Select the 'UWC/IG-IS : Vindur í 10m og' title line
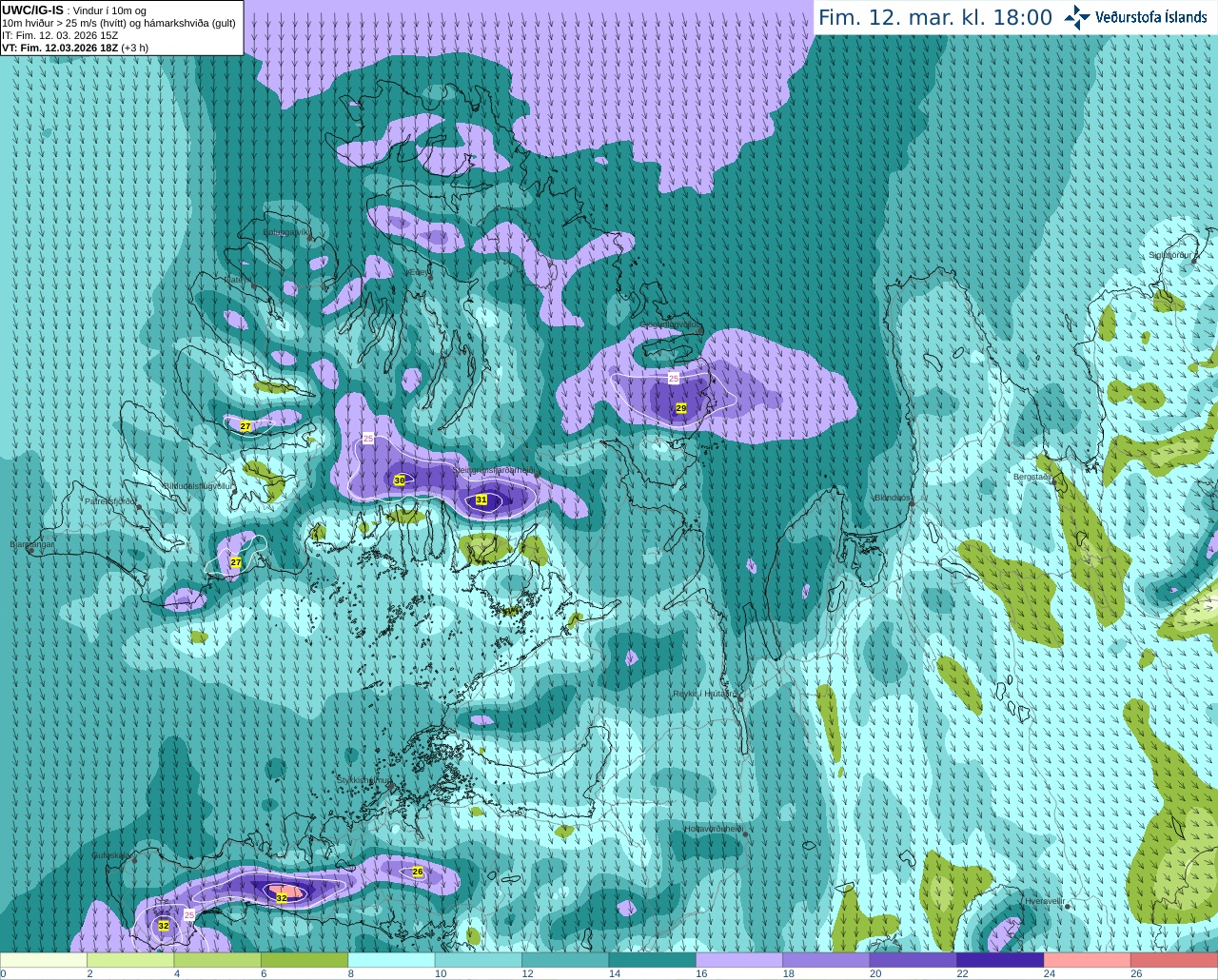This screenshot has height=980, width=1218. [x=74, y=10]
